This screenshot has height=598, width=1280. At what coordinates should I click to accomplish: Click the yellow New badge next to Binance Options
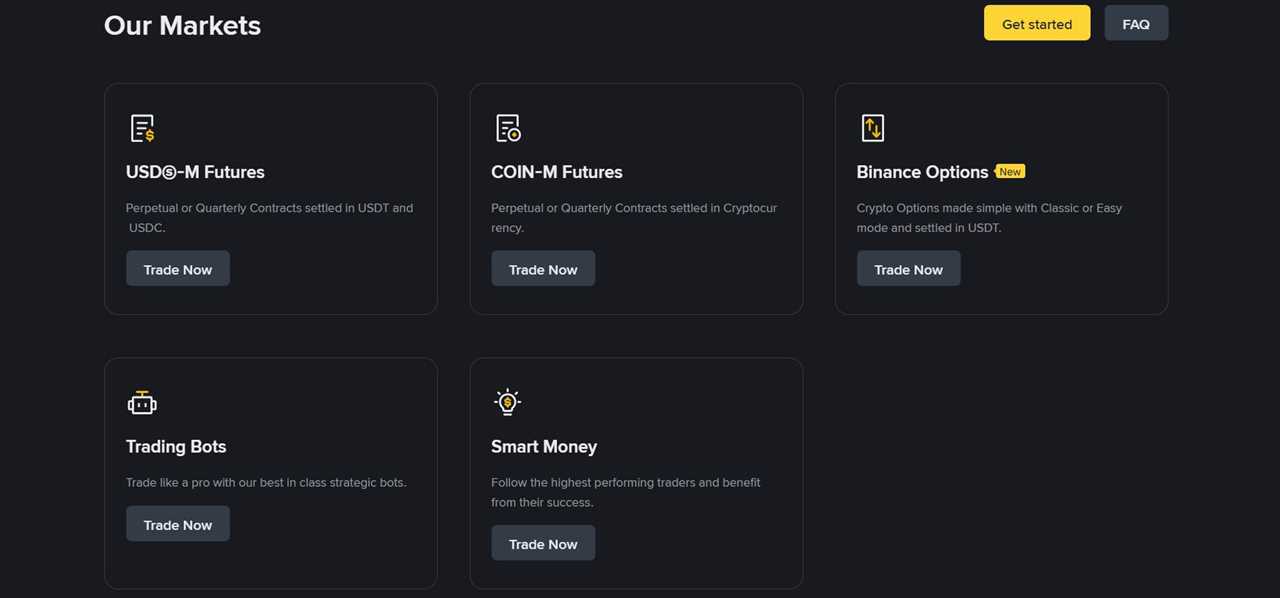point(1010,171)
